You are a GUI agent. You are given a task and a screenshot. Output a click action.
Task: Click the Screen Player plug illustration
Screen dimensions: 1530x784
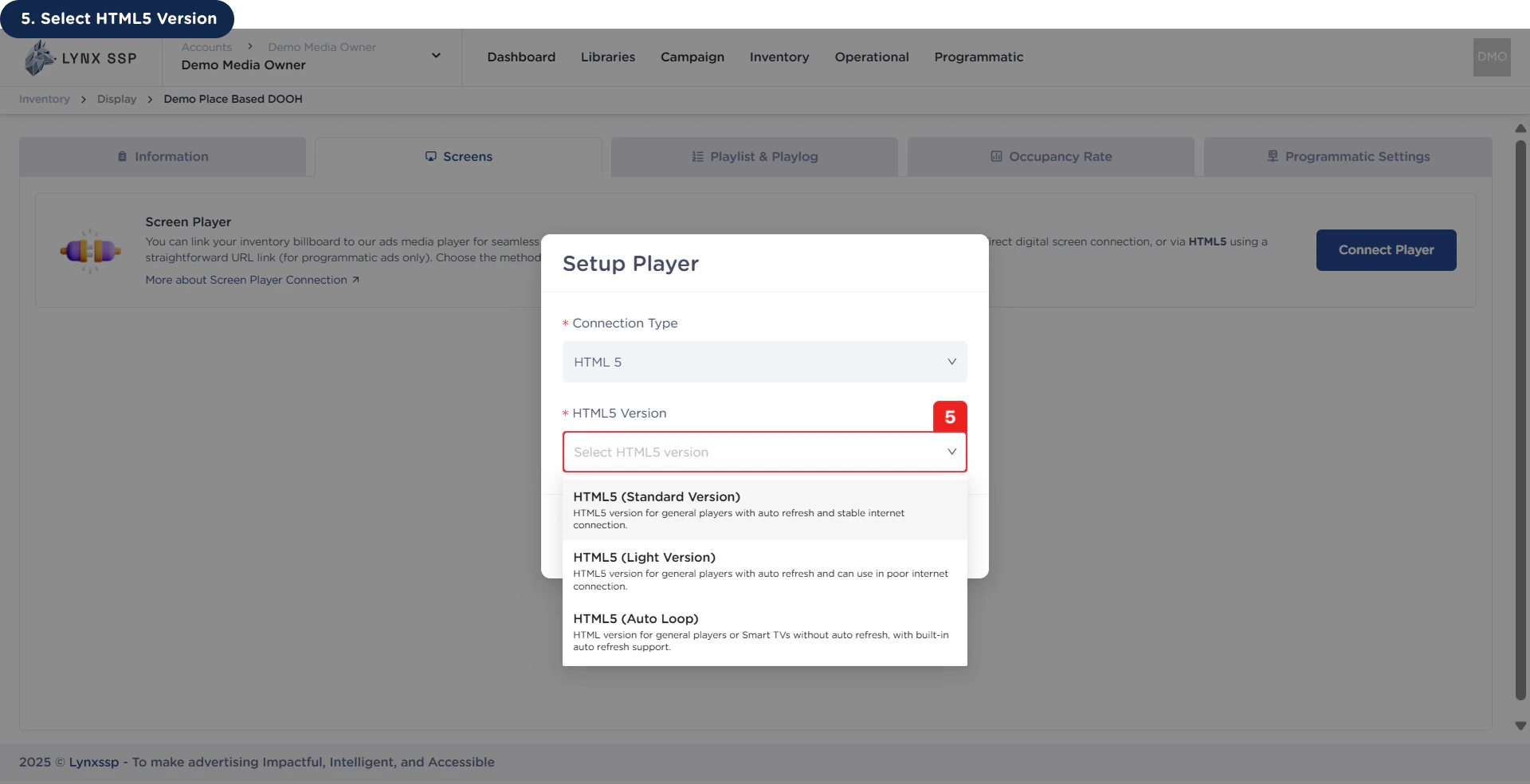click(x=90, y=251)
